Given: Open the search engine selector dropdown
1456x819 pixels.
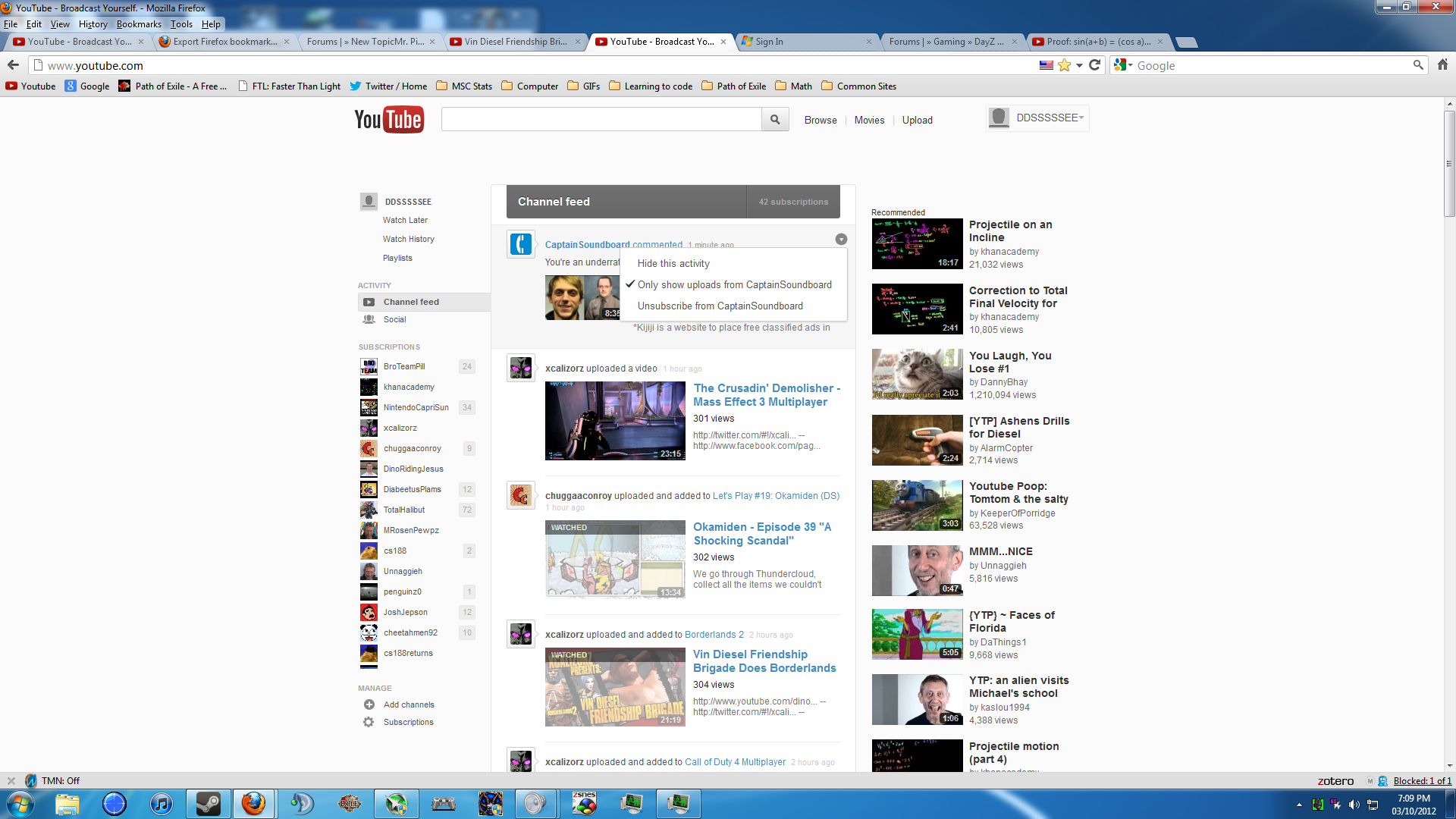Looking at the screenshot, I should (1122, 65).
